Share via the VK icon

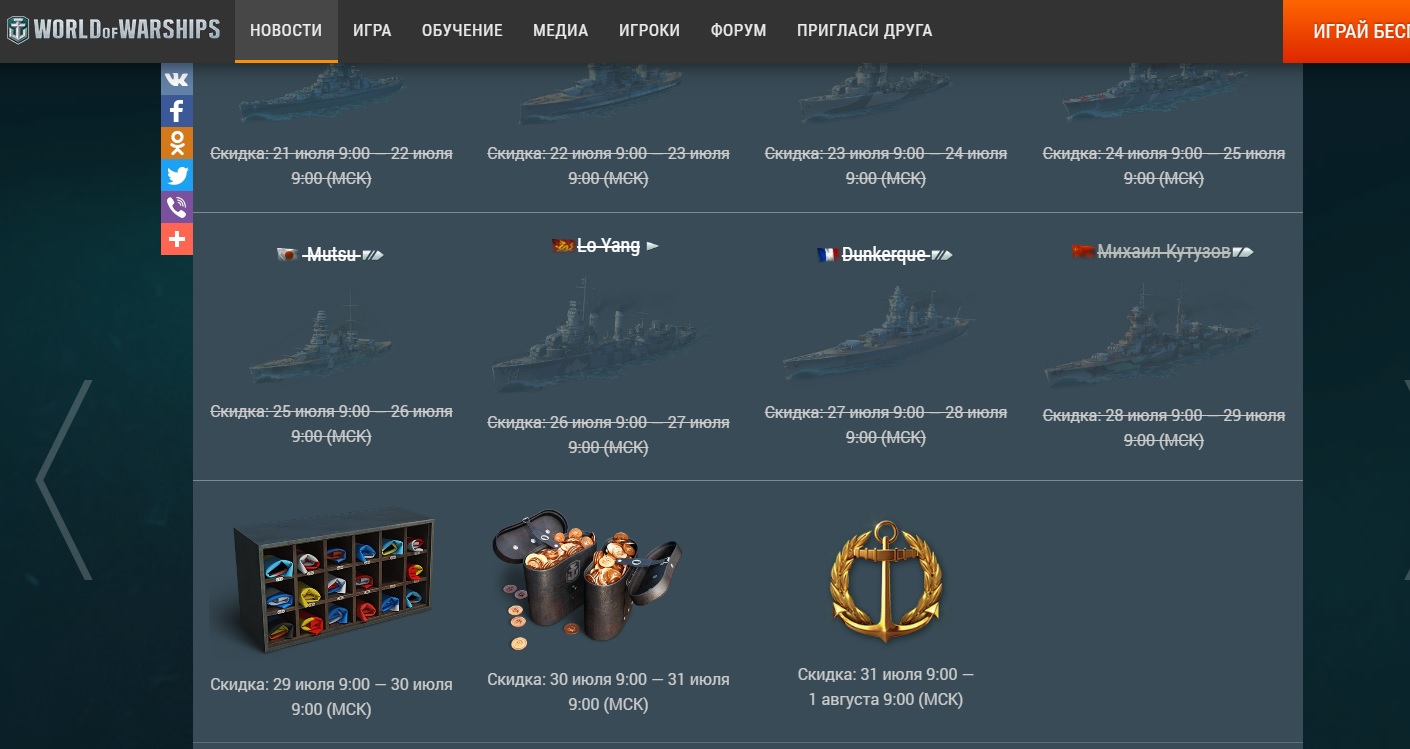pos(177,79)
